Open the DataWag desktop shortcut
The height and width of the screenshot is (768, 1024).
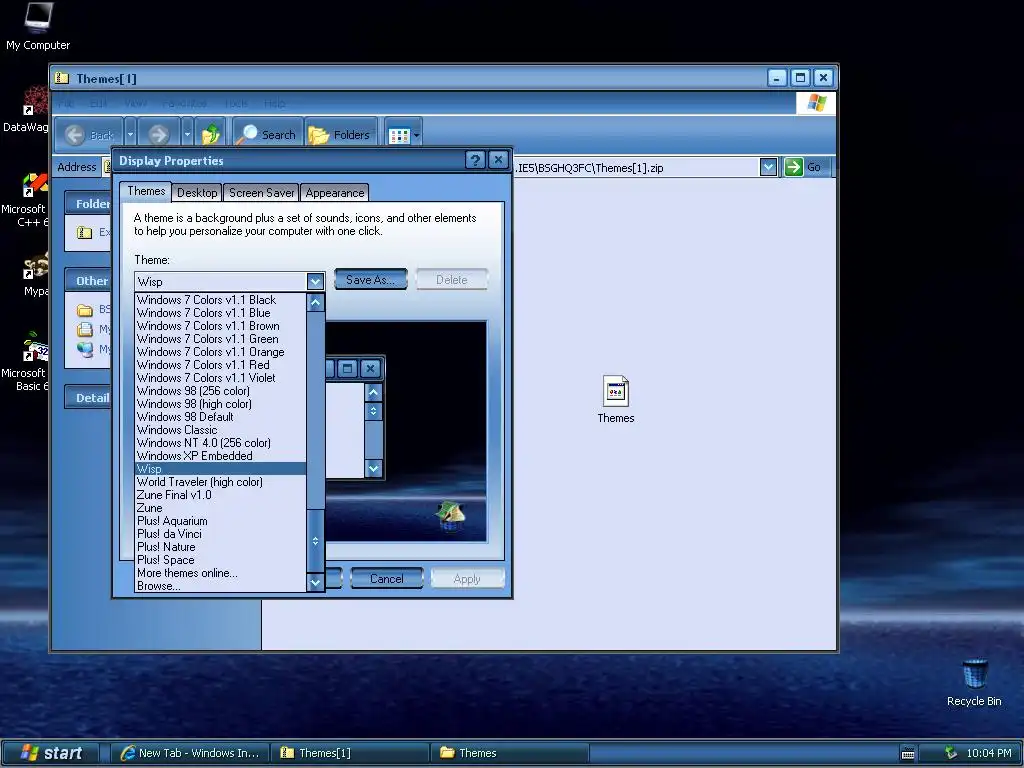click(x=26, y=110)
